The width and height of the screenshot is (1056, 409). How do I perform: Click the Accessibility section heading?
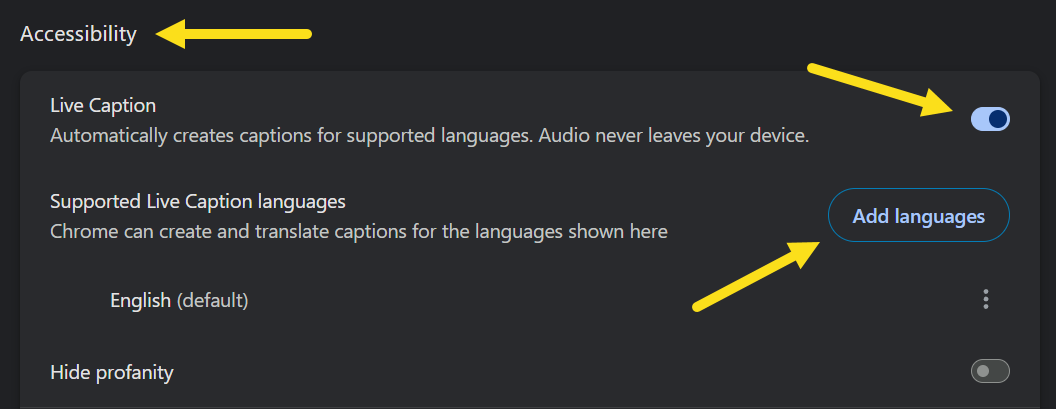pos(78,34)
